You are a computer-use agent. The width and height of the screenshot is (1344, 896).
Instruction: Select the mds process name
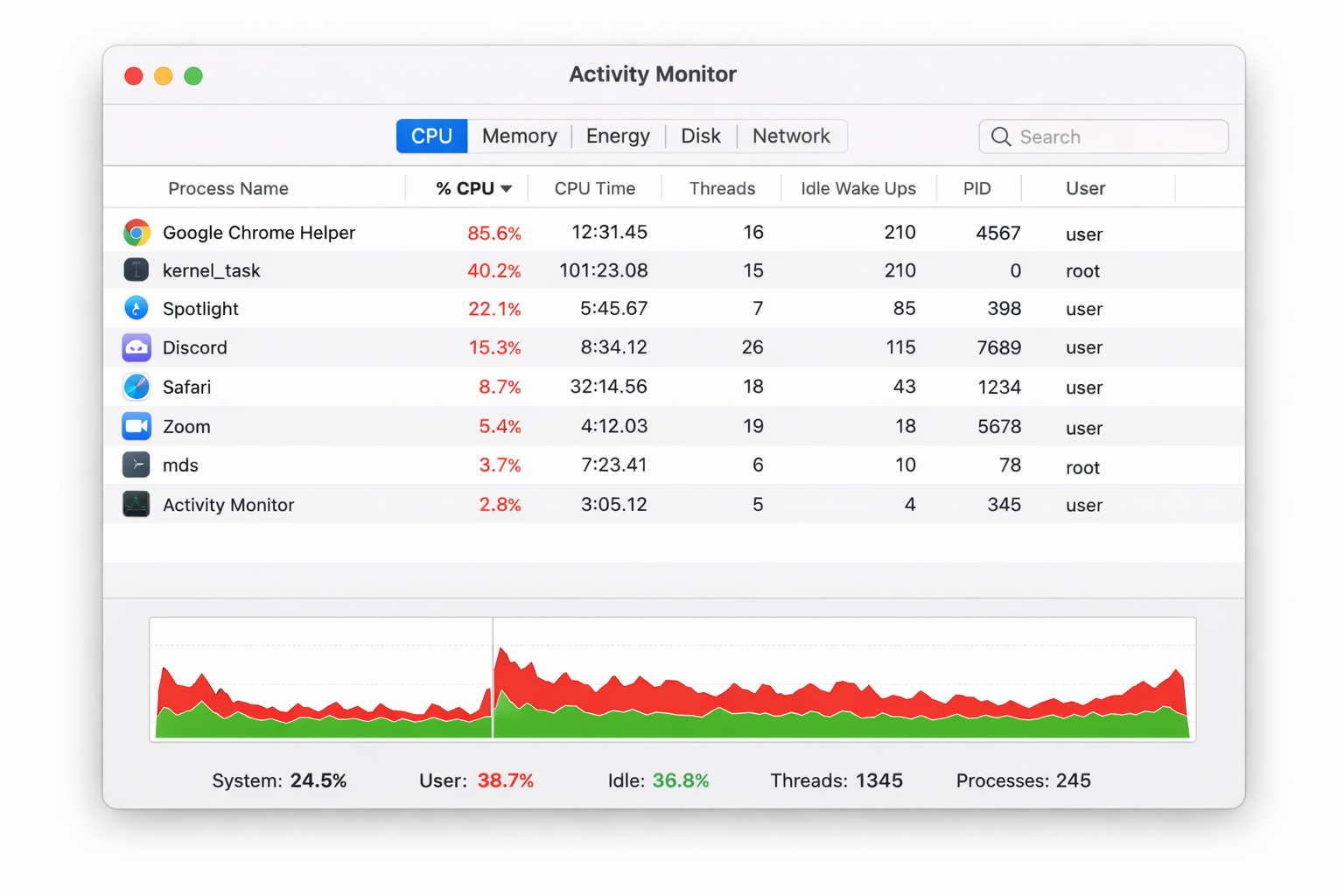coord(180,465)
